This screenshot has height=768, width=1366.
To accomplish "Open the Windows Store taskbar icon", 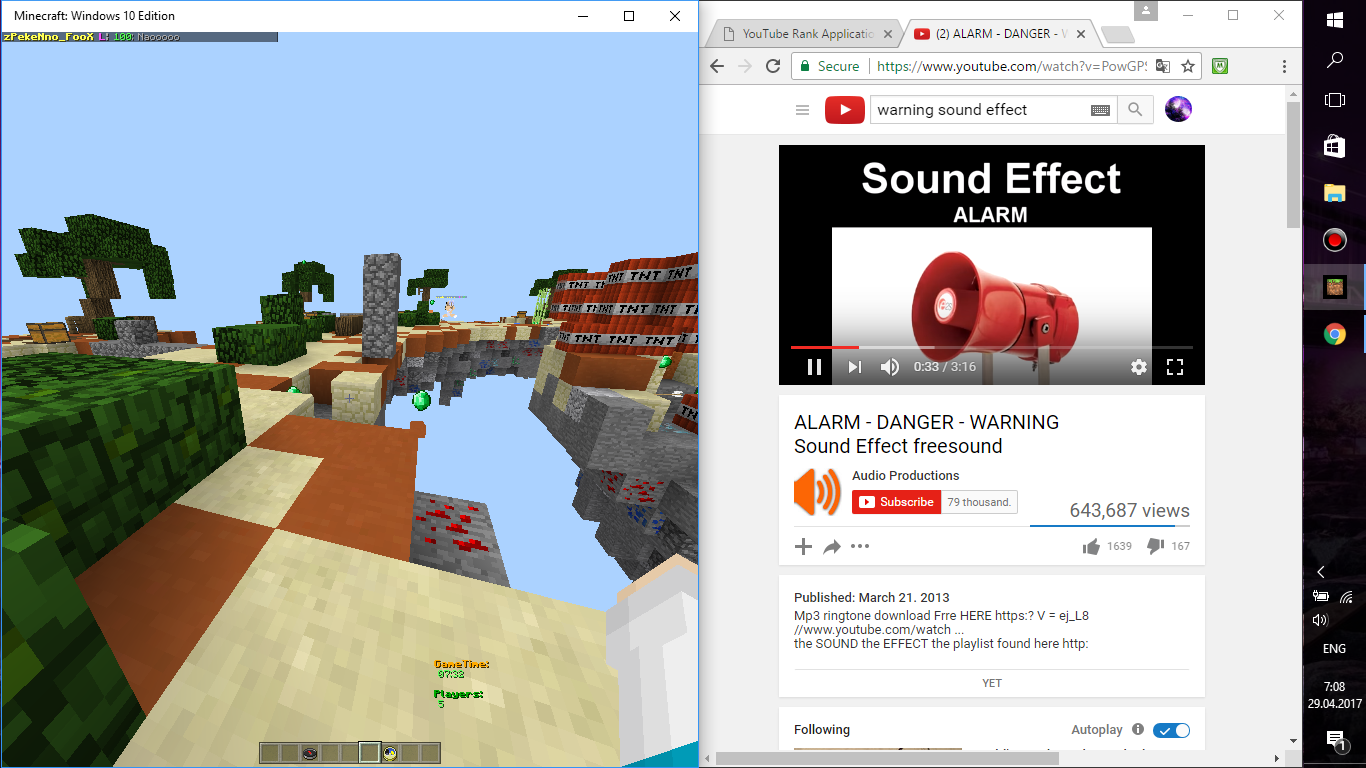I will click(x=1335, y=147).
